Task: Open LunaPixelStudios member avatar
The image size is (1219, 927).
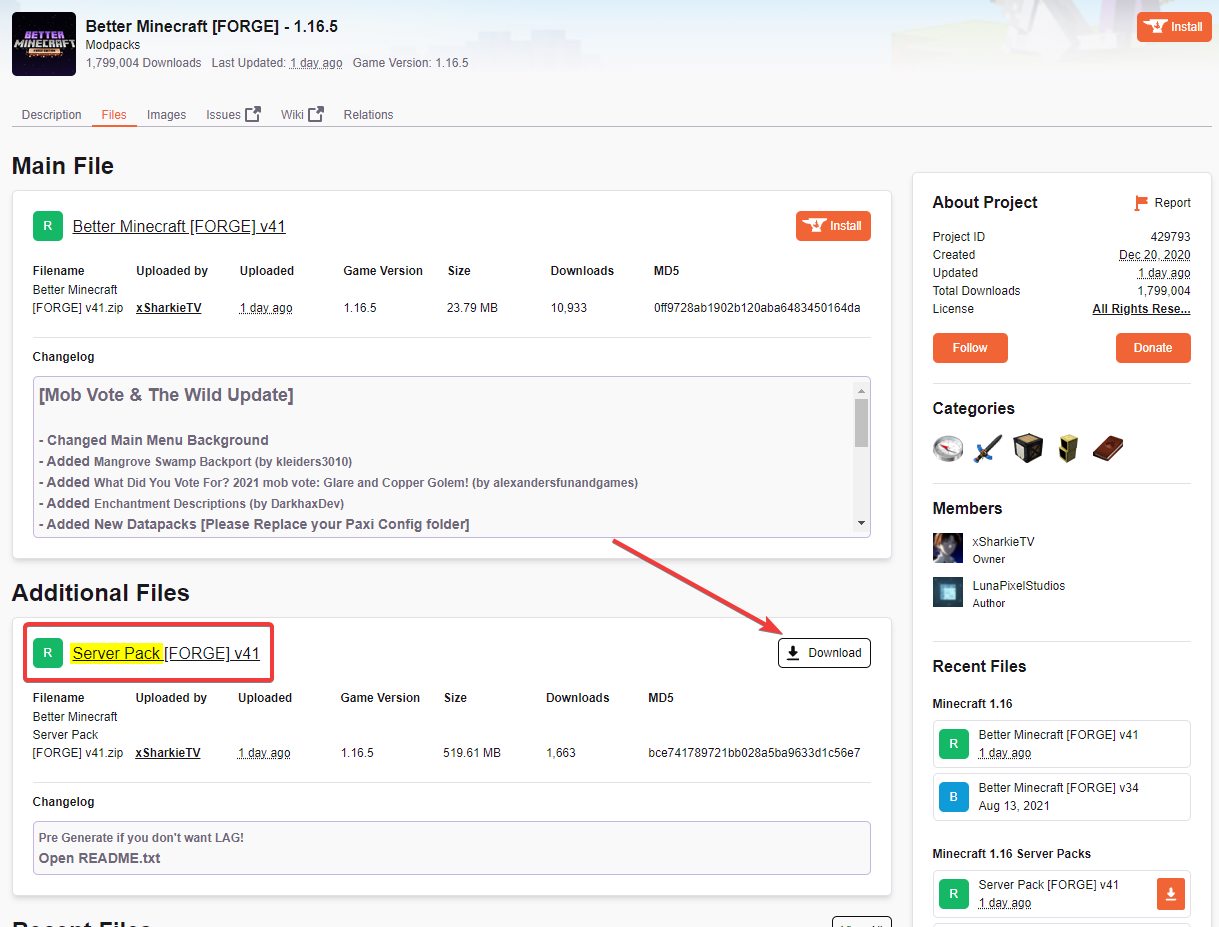Action: pyautogui.click(x=948, y=592)
